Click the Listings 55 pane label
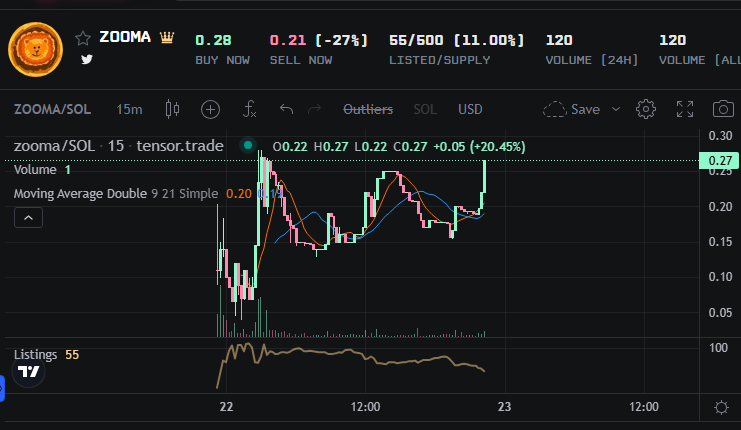This screenshot has height=430, width=741. [x=46, y=354]
